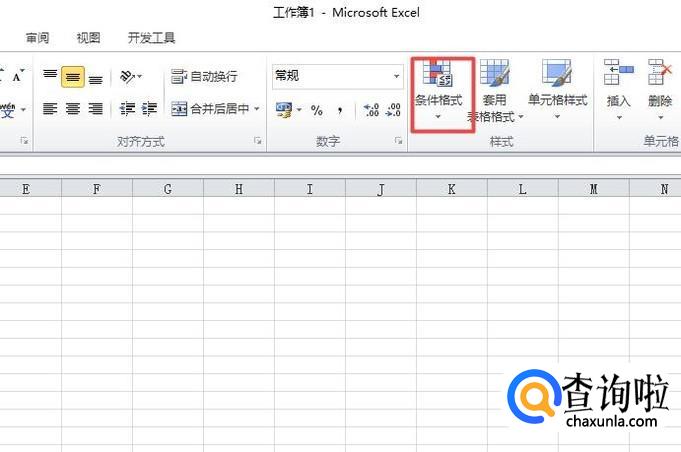
Task: Select column F header
Action: pos(97,189)
